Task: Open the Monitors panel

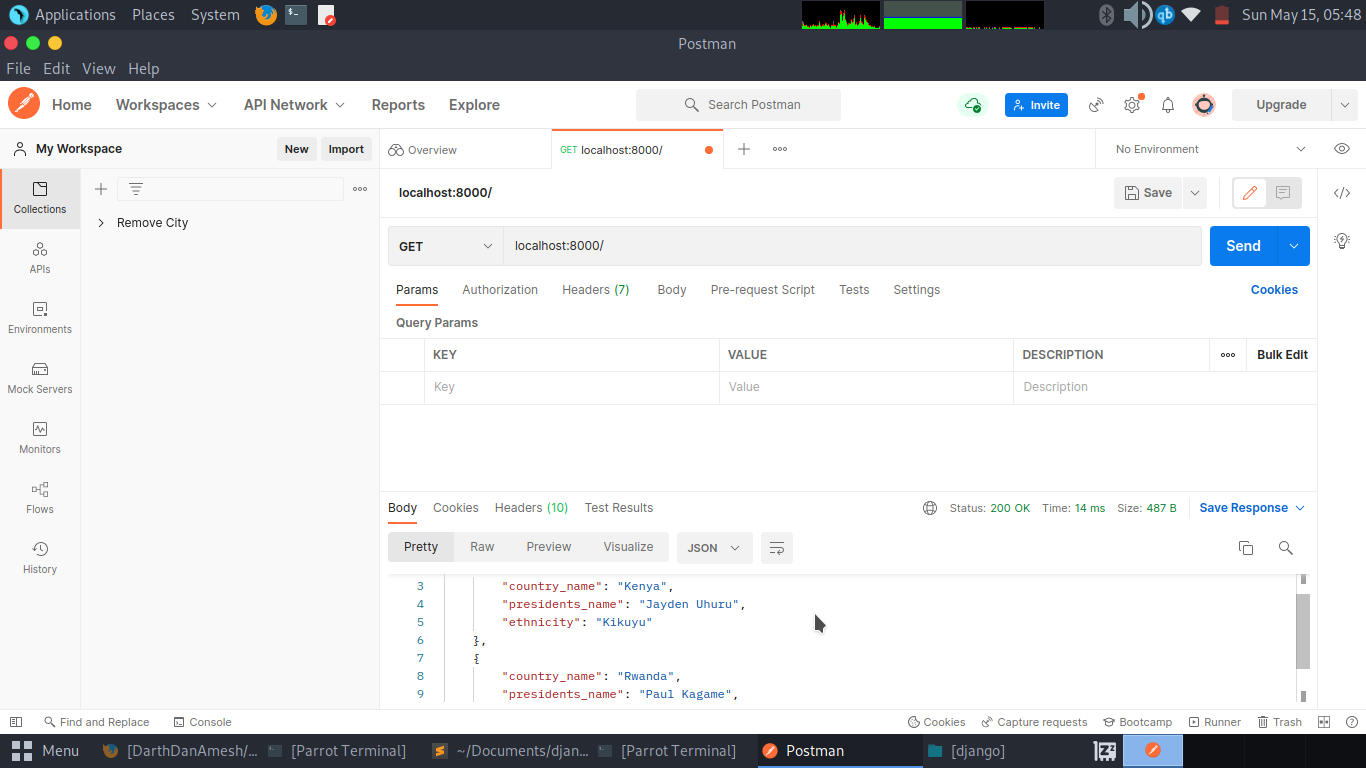Action: pyautogui.click(x=40, y=438)
